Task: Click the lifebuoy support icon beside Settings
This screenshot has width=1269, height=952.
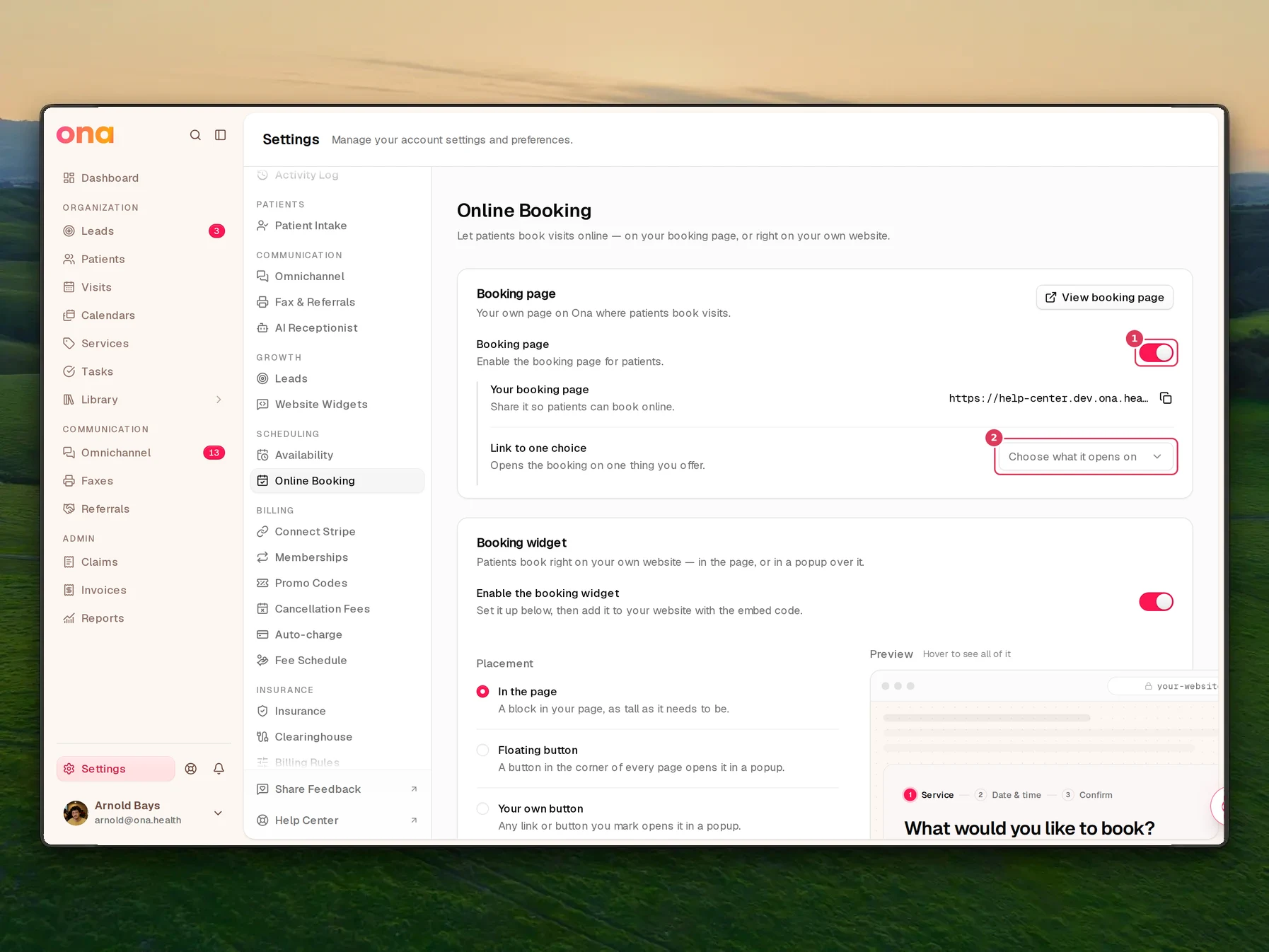Action: click(x=191, y=769)
